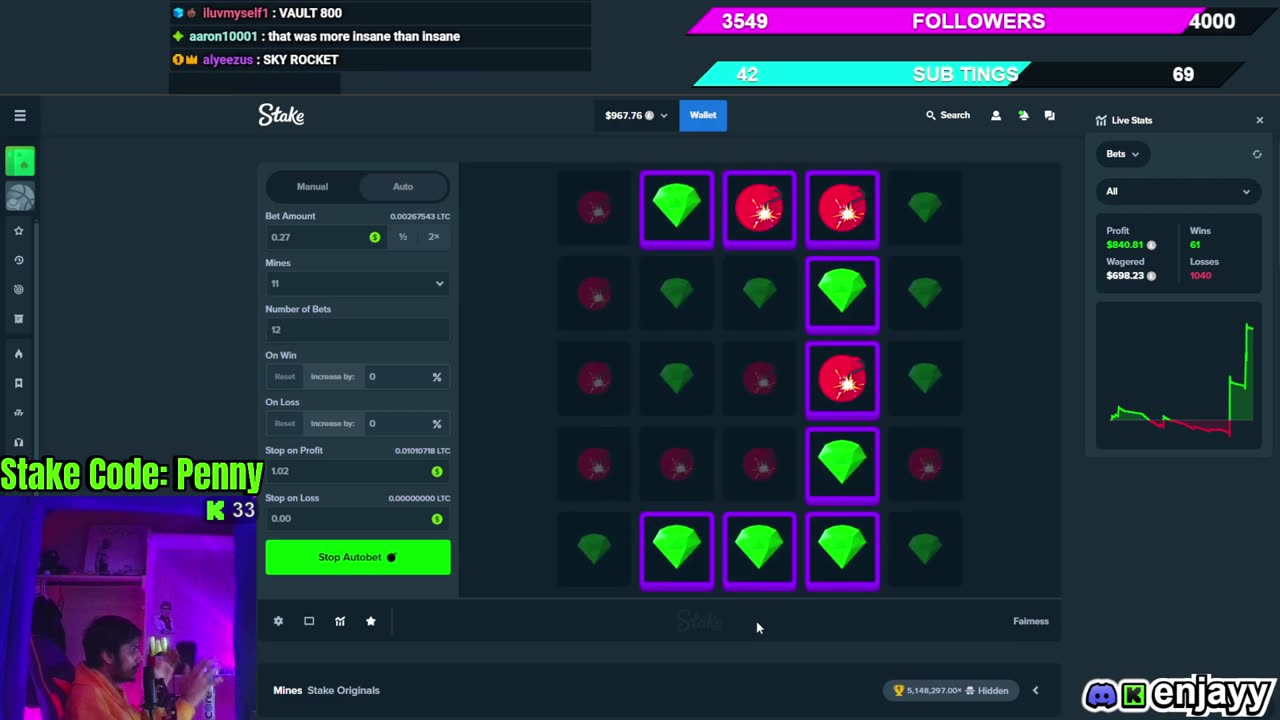Open the Fairness link
The width and height of the screenshot is (1280, 720).
click(1031, 621)
